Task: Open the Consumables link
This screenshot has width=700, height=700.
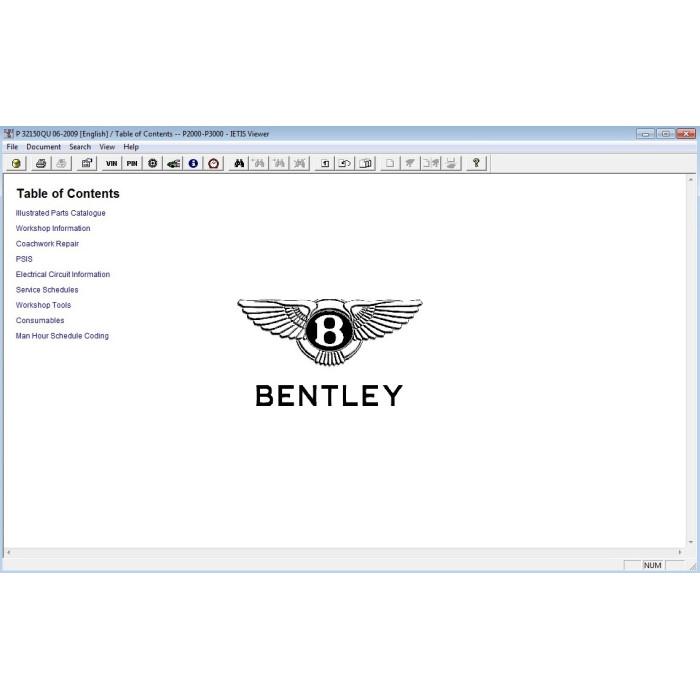Action: pyautogui.click(x=40, y=321)
